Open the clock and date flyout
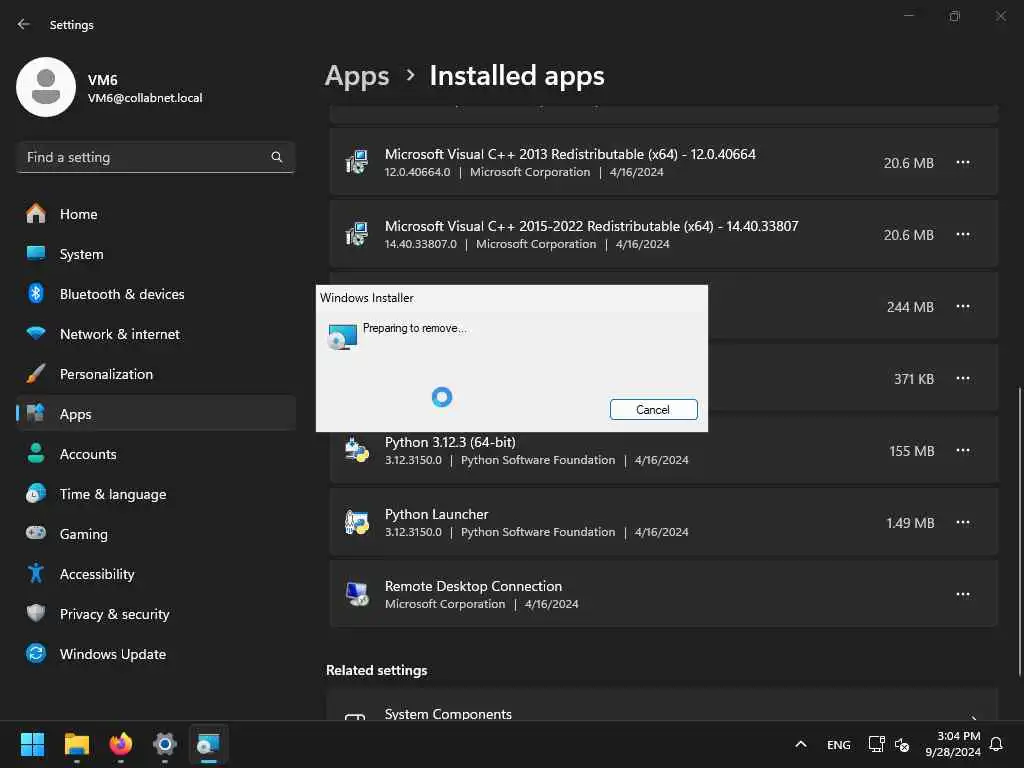1024x768 pixels. [x=953, y=744]
